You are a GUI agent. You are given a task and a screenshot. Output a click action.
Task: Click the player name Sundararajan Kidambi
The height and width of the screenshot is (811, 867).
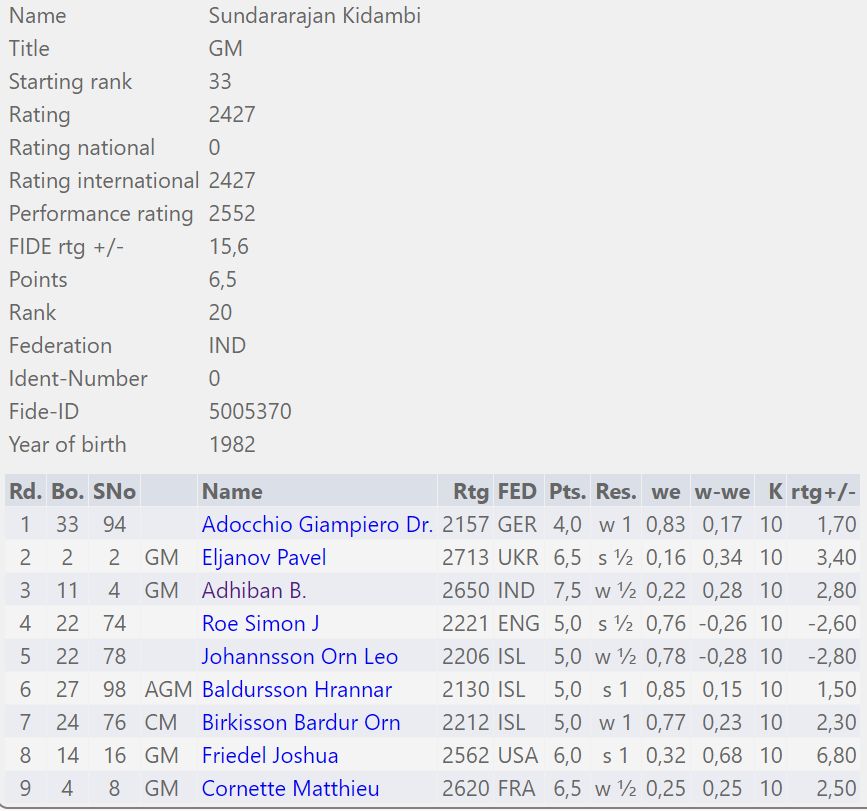click(x=314, y=15)
